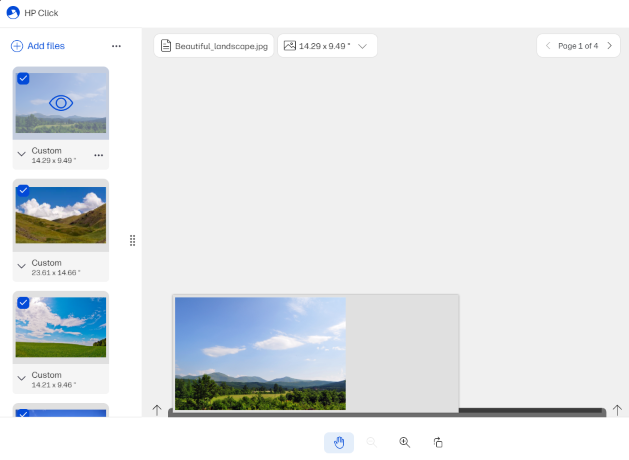Expand the Custom 14.29 x 9.49 chevron
This screenshot has width=629, height=460.
[x=22, y=154]
